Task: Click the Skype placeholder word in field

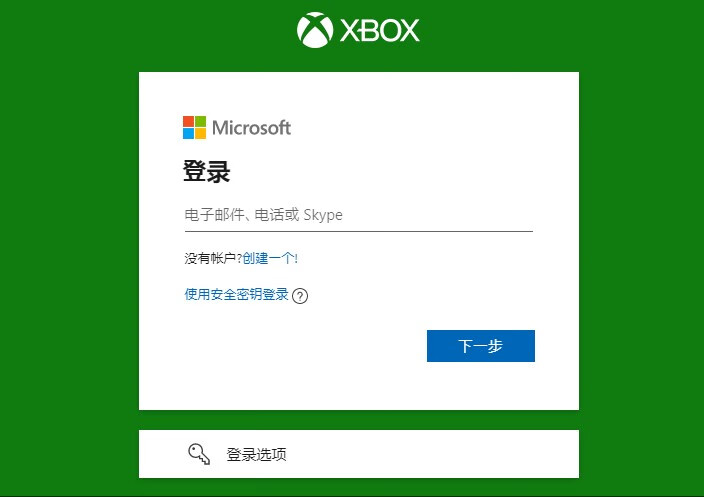Action: pos(323,215)
